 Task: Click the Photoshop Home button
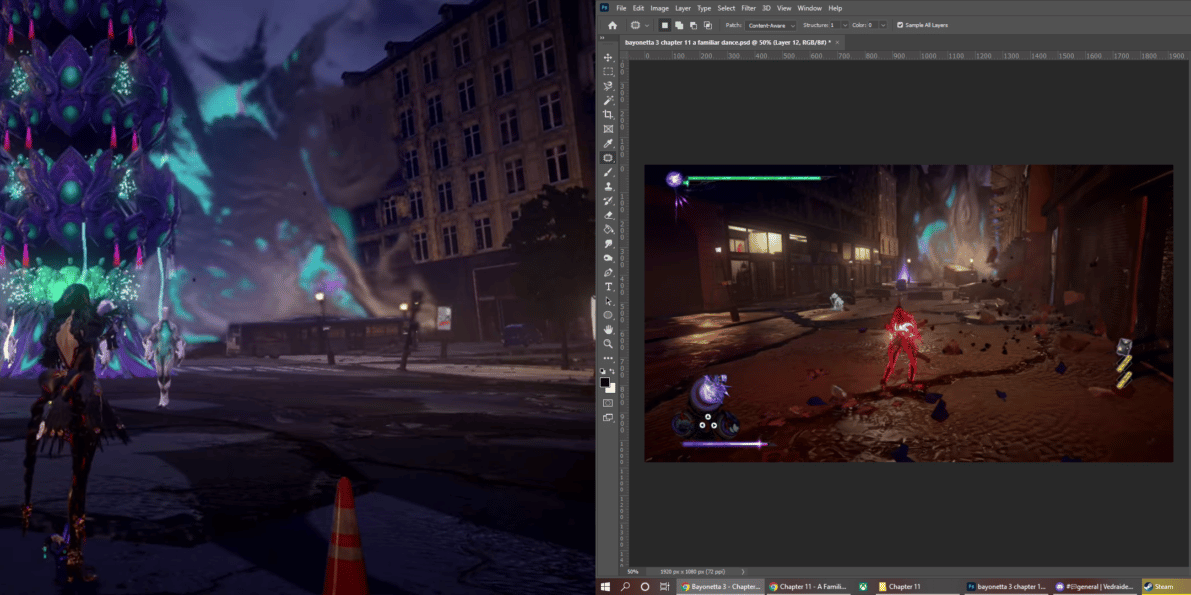pos(612,25)
